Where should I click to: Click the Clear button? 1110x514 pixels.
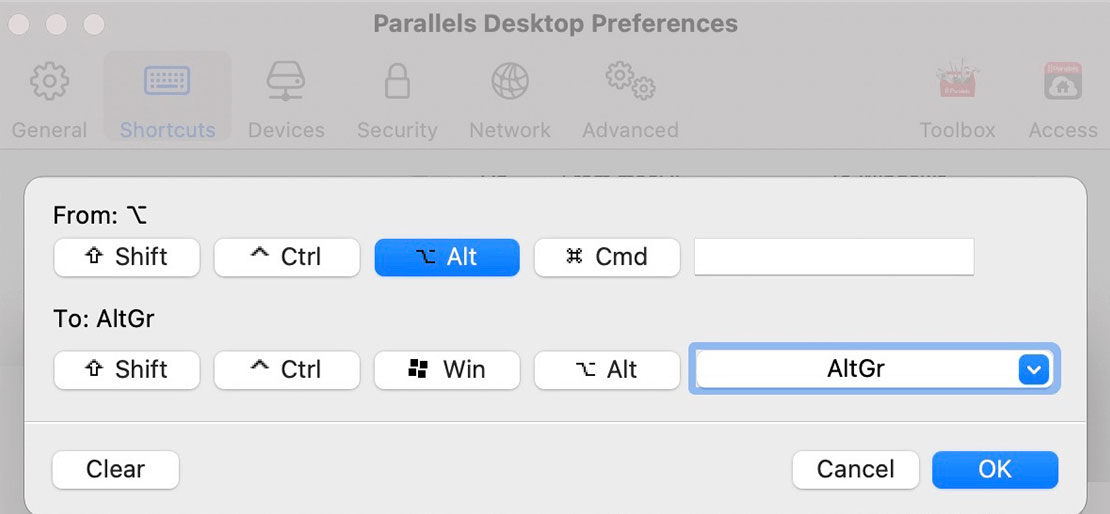pos(115,469)
